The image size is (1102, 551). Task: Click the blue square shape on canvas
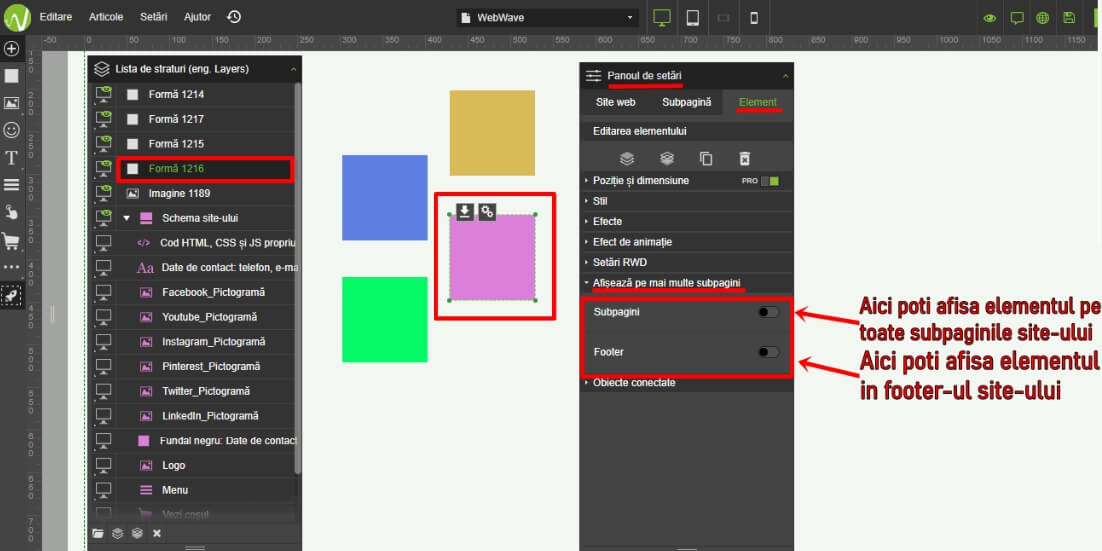384,197
